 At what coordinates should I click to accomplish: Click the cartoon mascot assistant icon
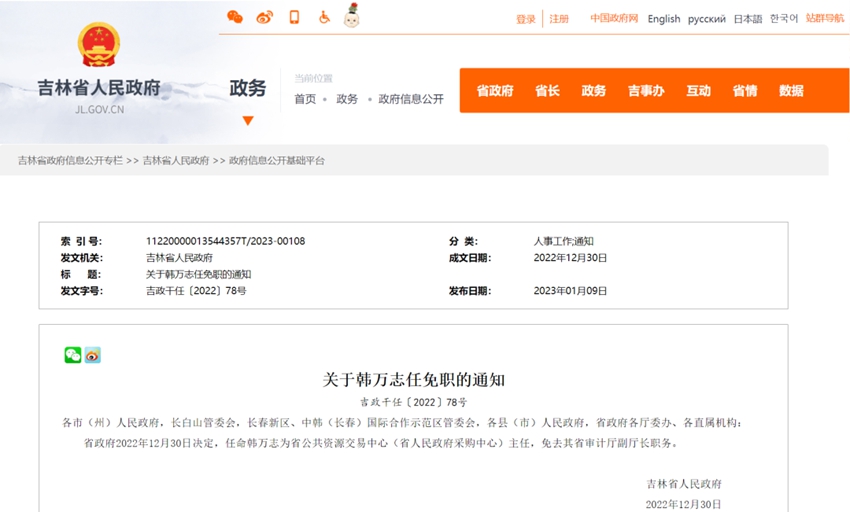coord(351,16)
